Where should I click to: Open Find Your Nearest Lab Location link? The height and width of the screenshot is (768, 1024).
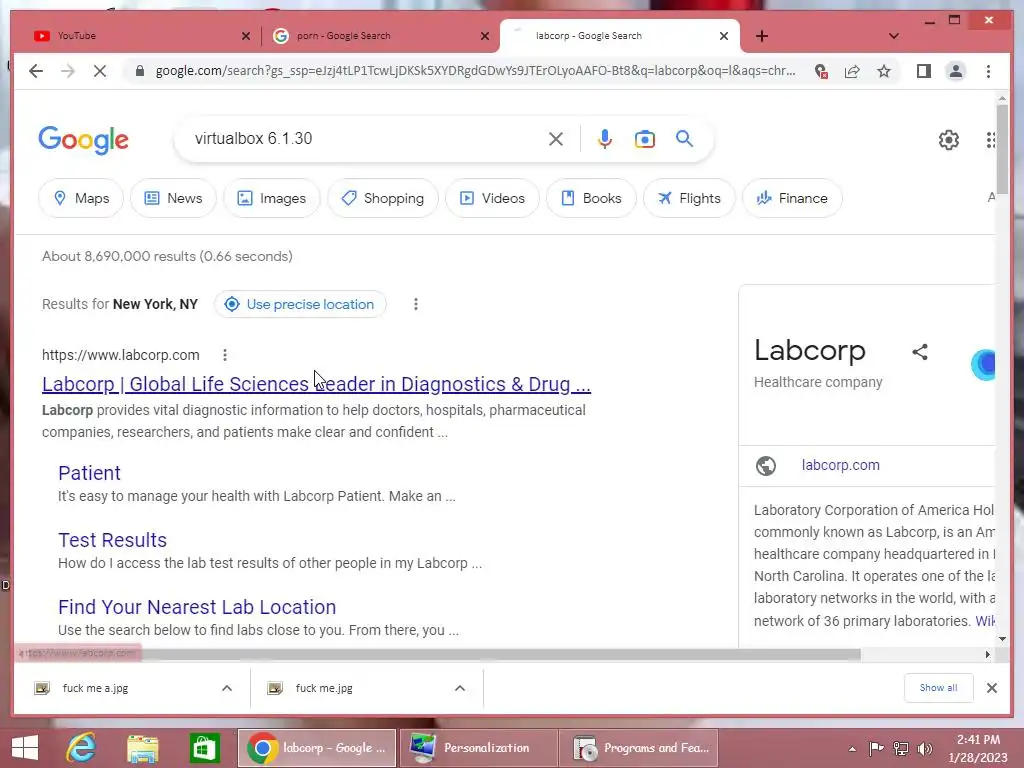tap(197, 607)
